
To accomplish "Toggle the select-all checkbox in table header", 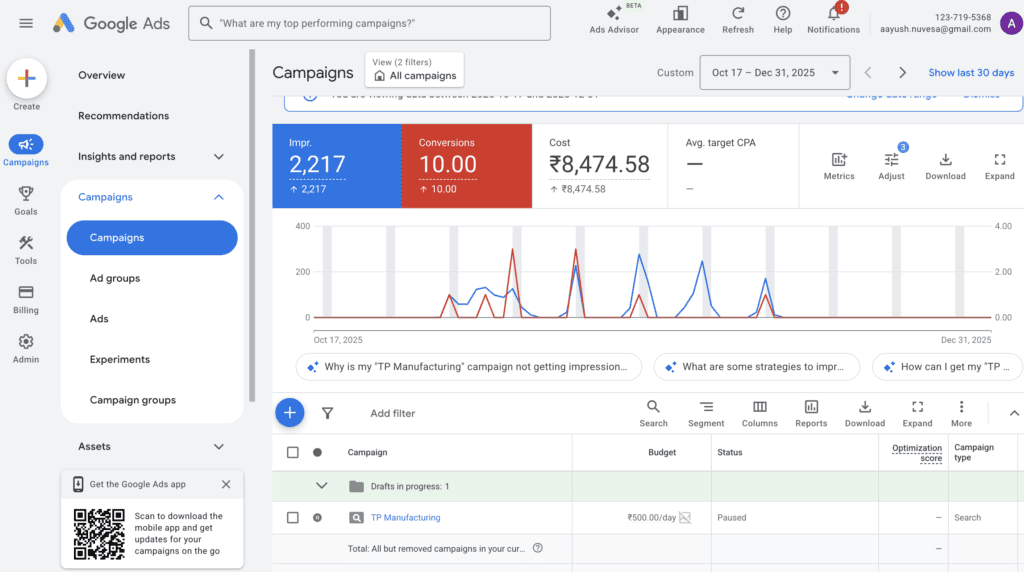I will (x=293, y=452).
